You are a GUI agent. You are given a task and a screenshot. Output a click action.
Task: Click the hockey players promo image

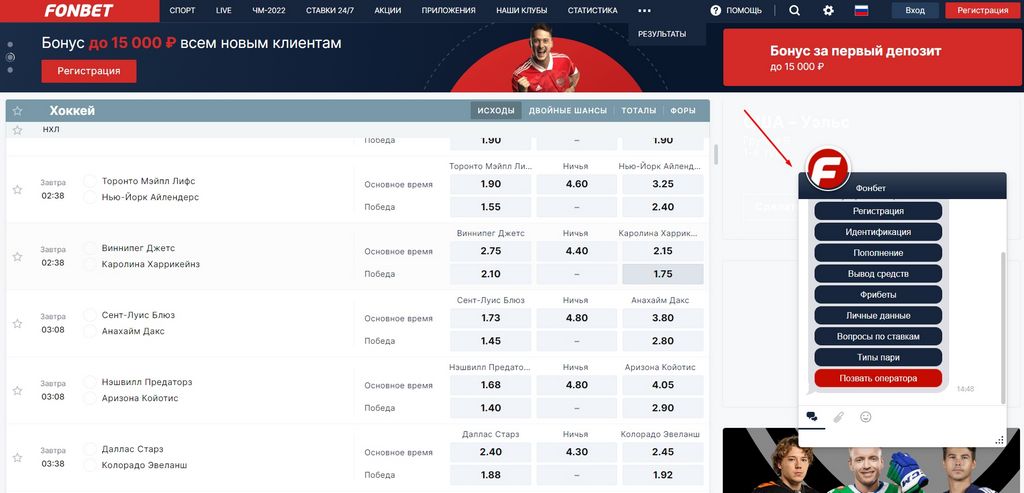click(871, 460)
